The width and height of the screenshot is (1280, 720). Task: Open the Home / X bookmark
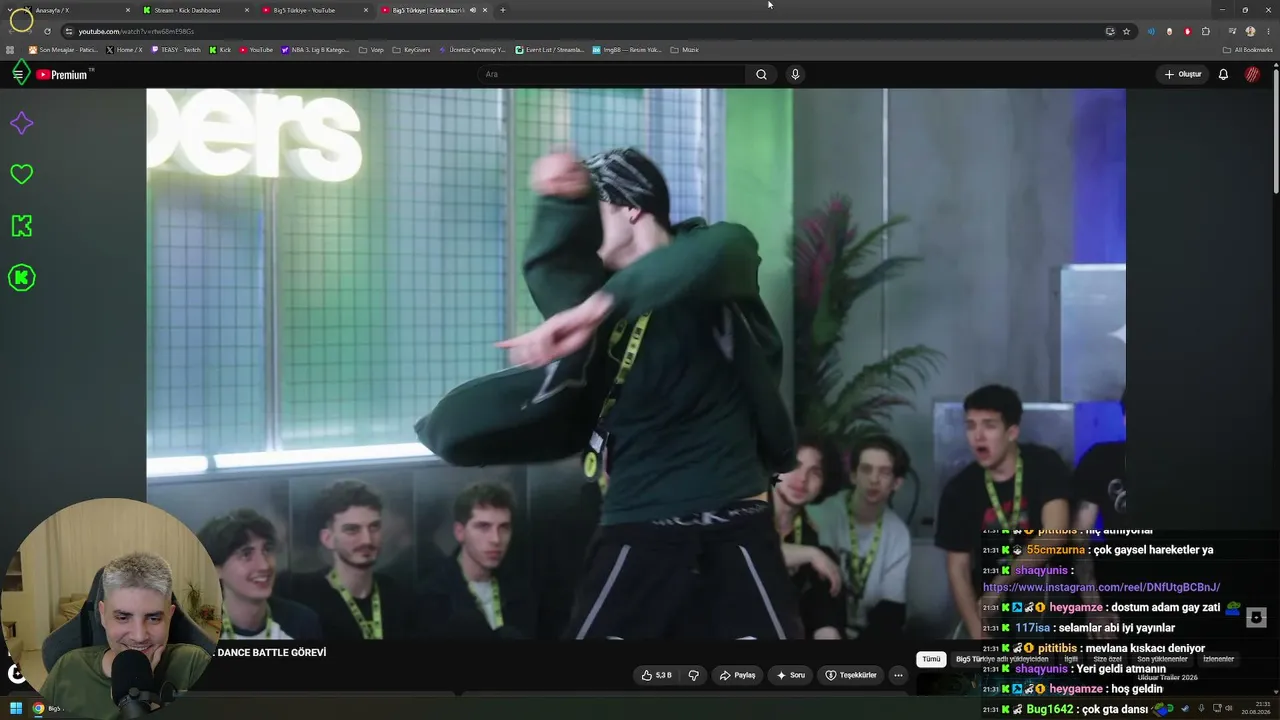(x=124, y=50)
